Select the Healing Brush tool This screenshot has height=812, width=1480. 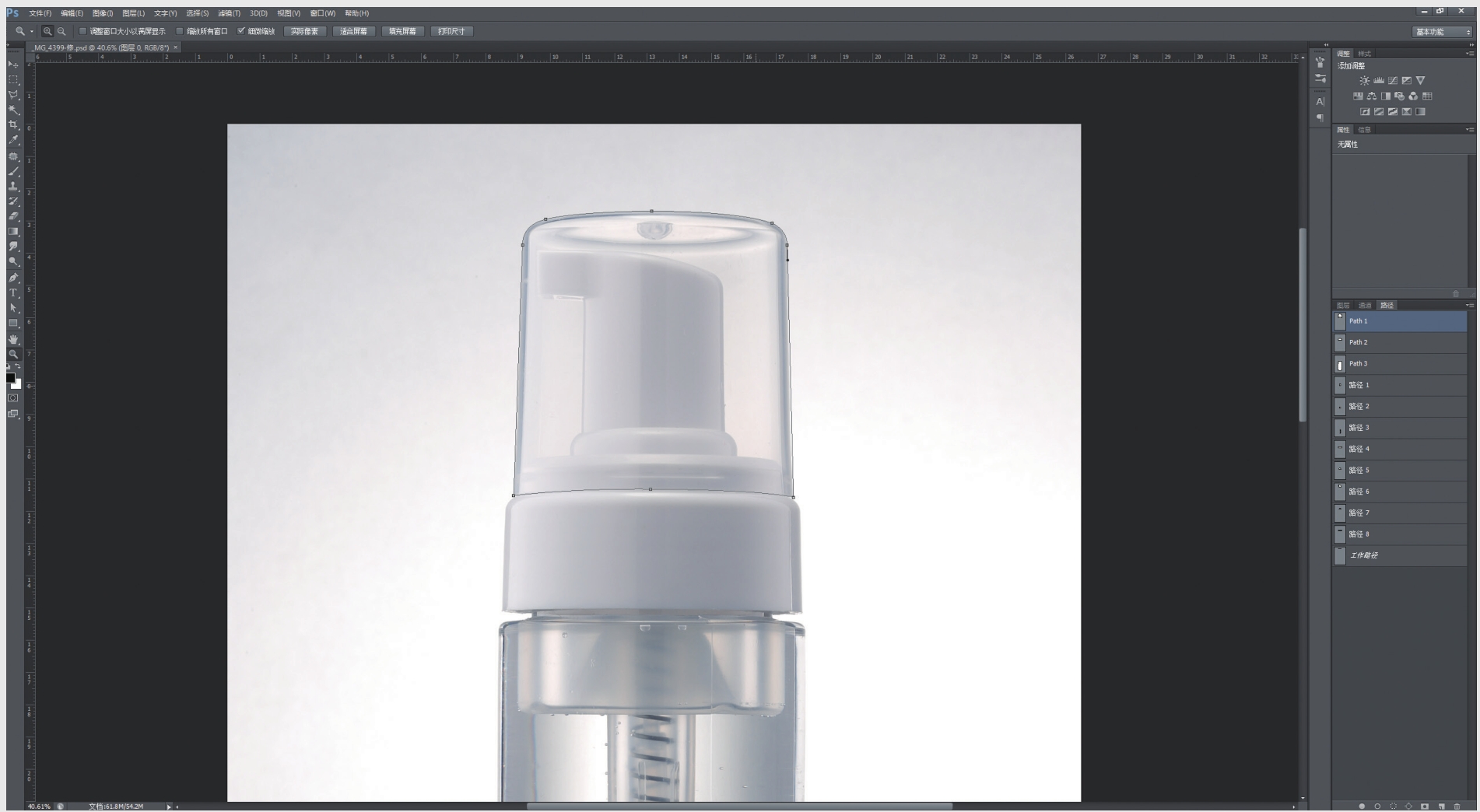click(x=13, y=156)
